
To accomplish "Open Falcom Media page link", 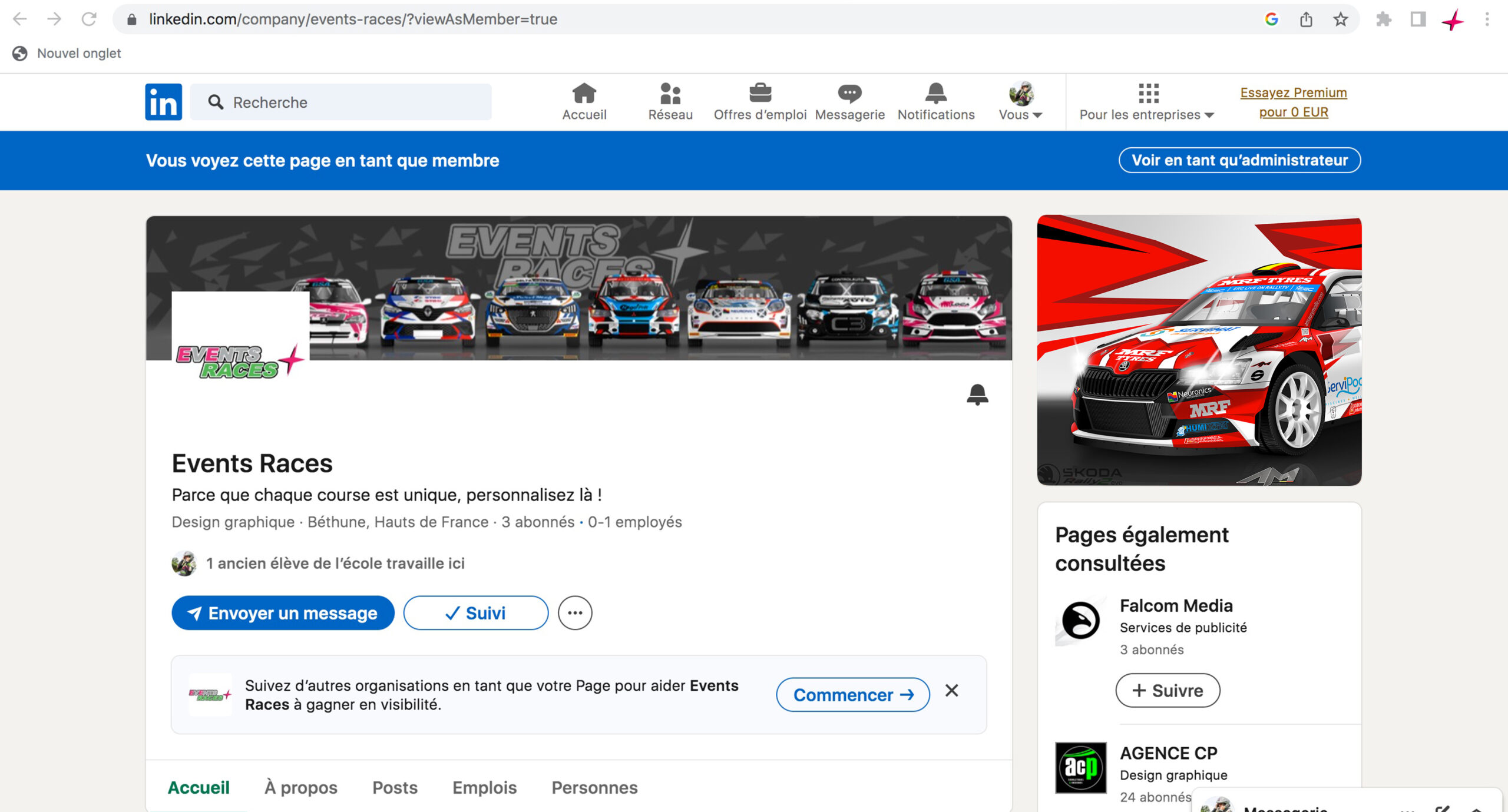I will (x=1176, y=605).
